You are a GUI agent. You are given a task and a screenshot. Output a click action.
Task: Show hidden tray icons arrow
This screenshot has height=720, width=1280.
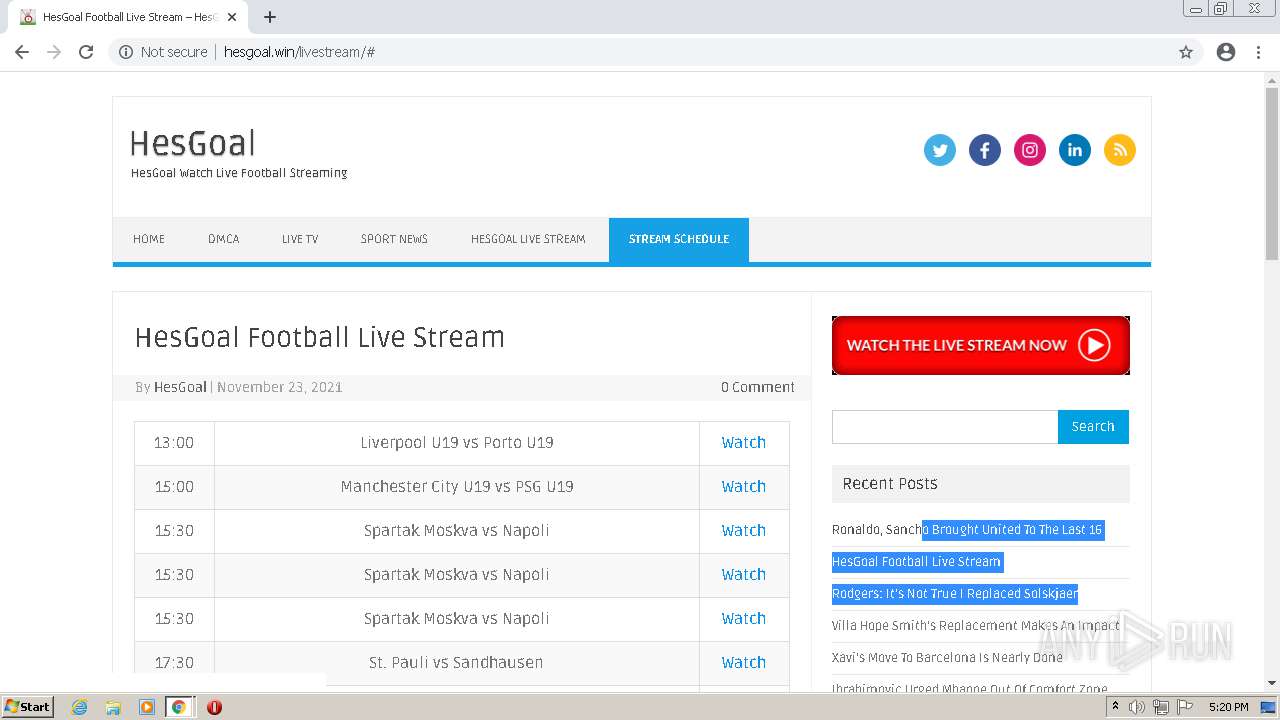[x=1116, y=707]
